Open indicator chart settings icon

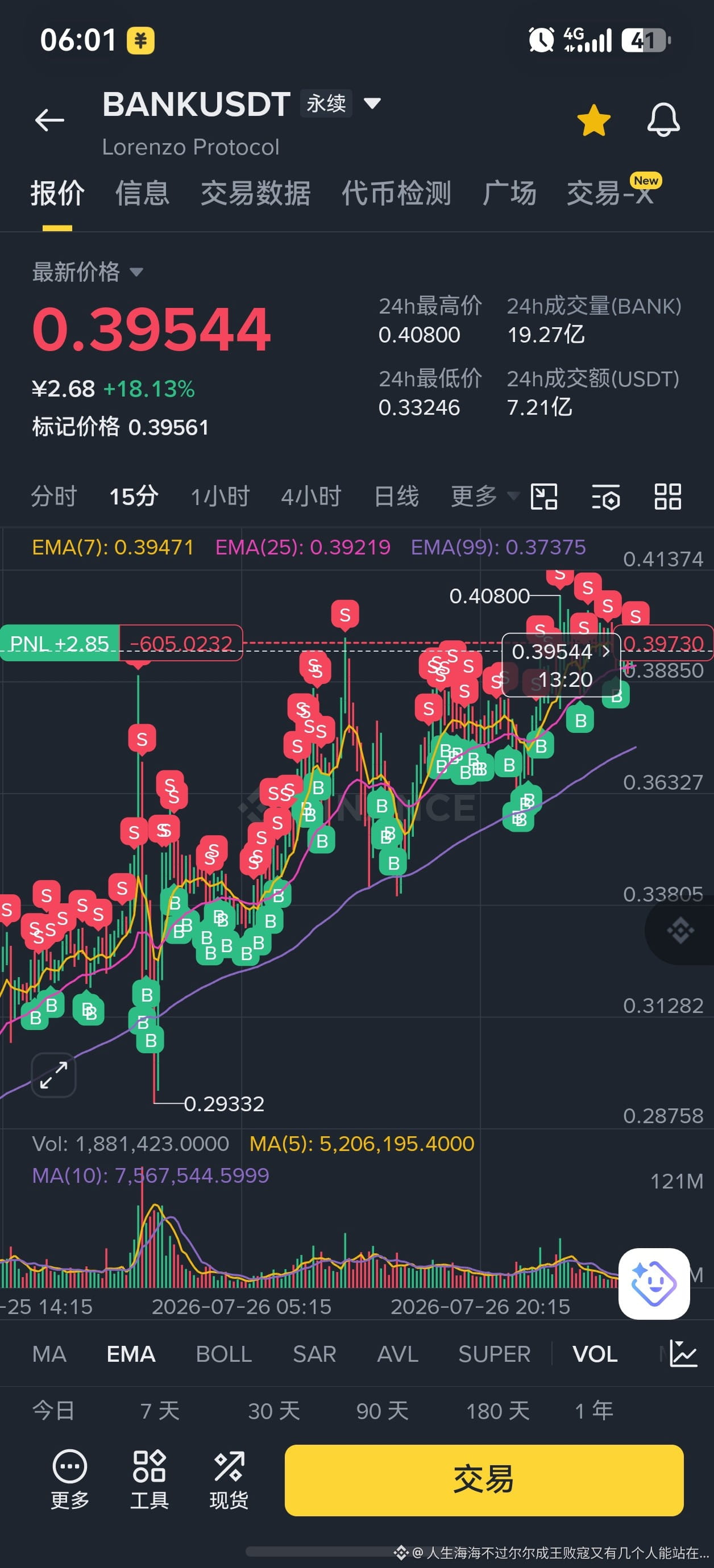click(683, 1353)
